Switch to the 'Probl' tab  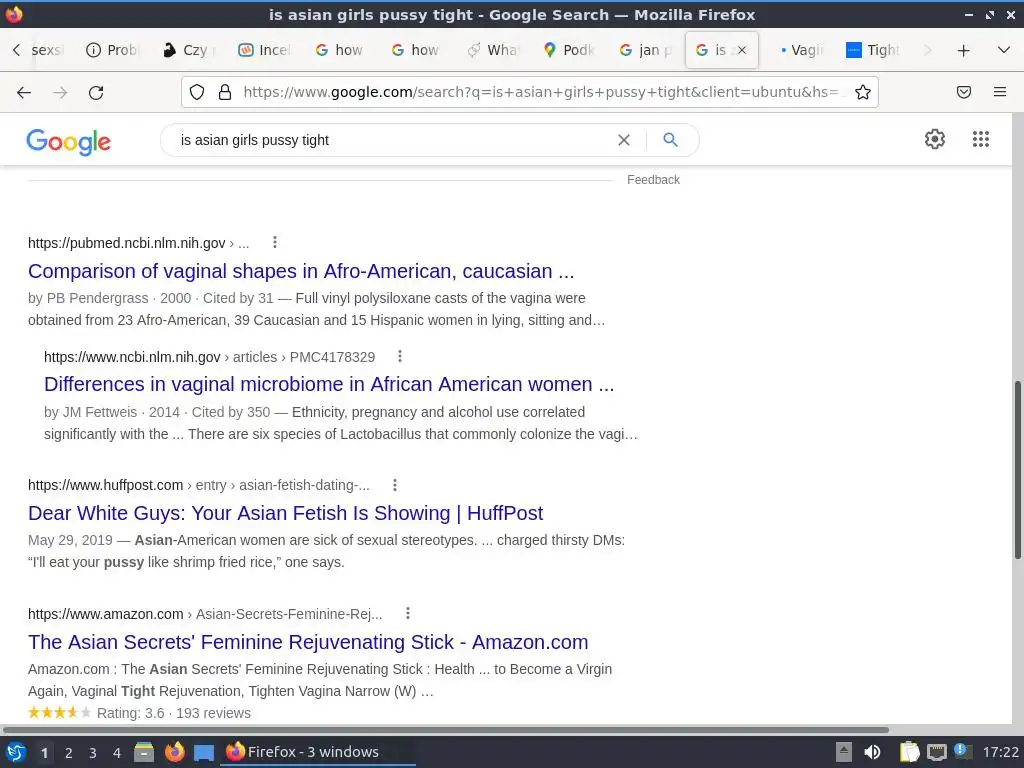(112, 50)
